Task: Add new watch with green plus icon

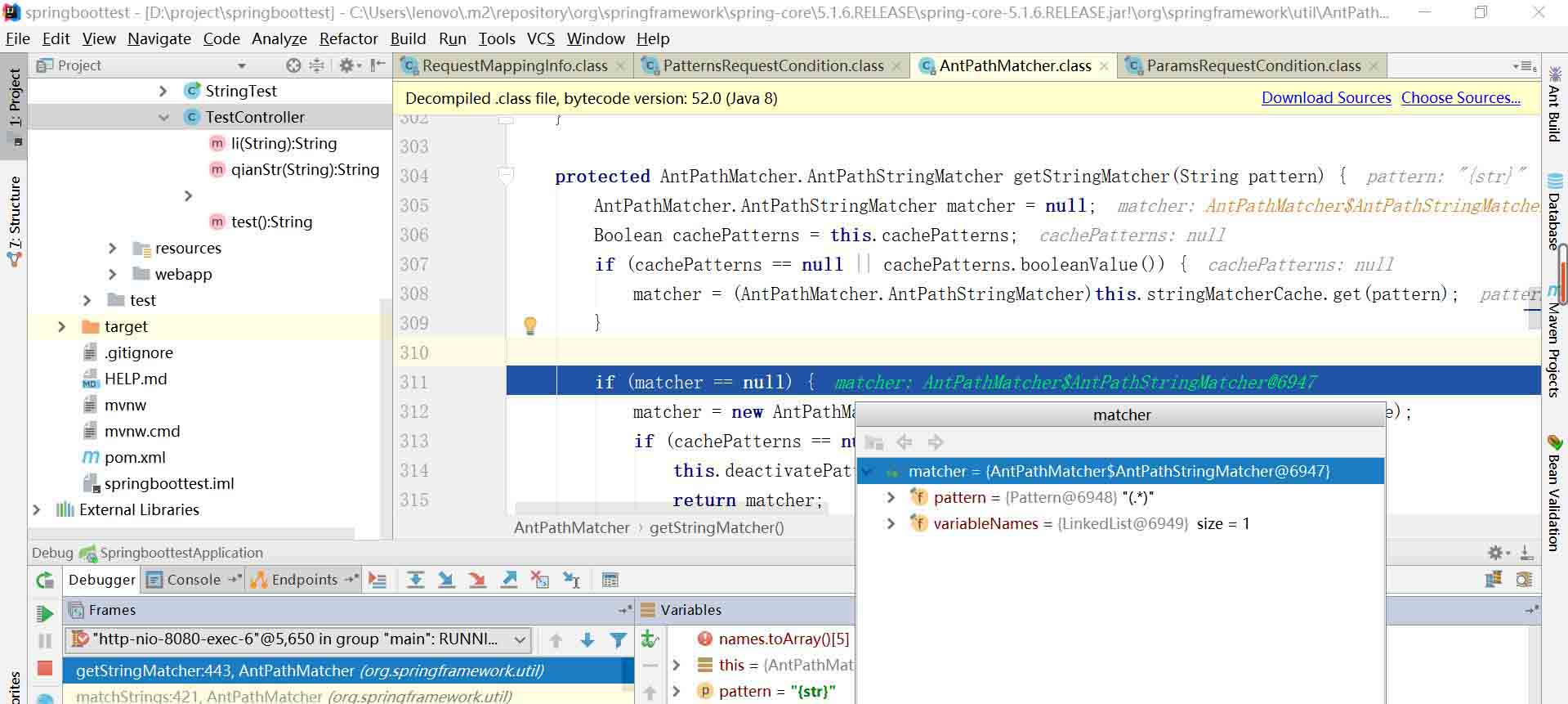Action: point(650,639)
